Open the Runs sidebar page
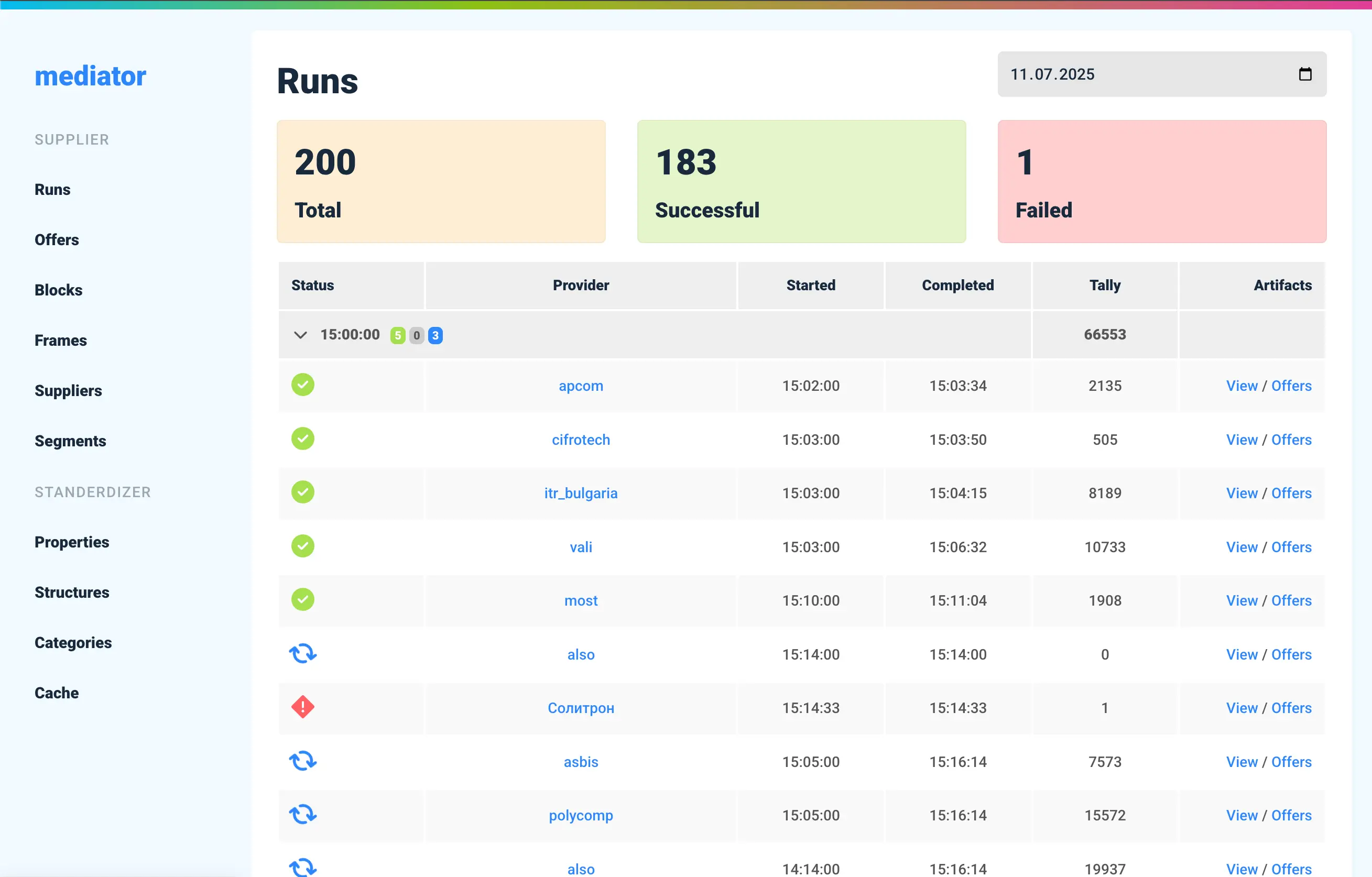 click(x=52, y=190)
